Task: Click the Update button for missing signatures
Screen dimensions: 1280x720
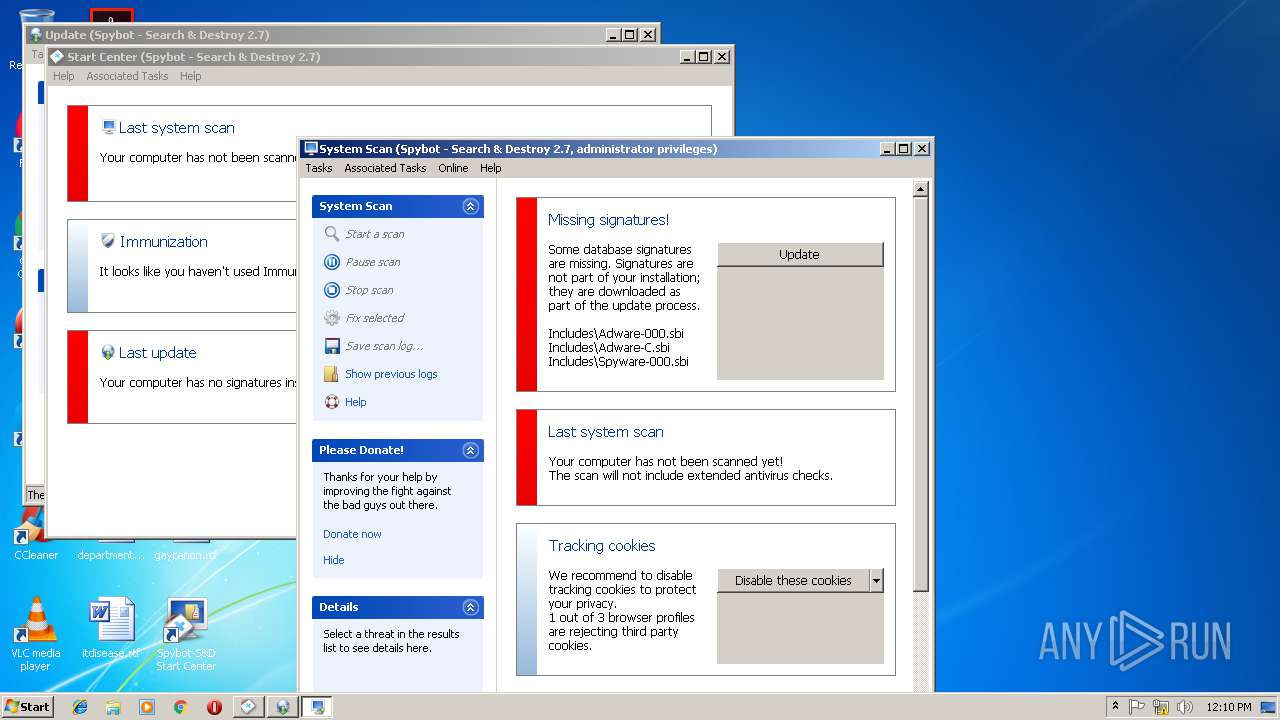Action: pyautogui.click(x=800, y=254)
